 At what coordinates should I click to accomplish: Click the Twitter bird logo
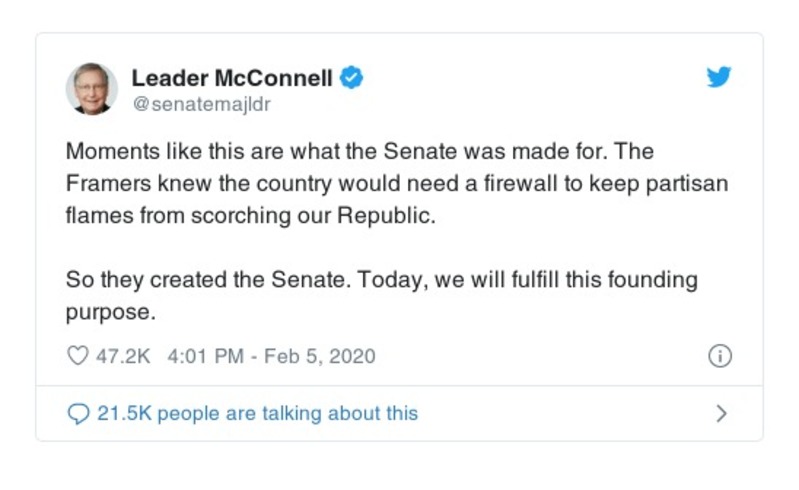pos(719,78)
